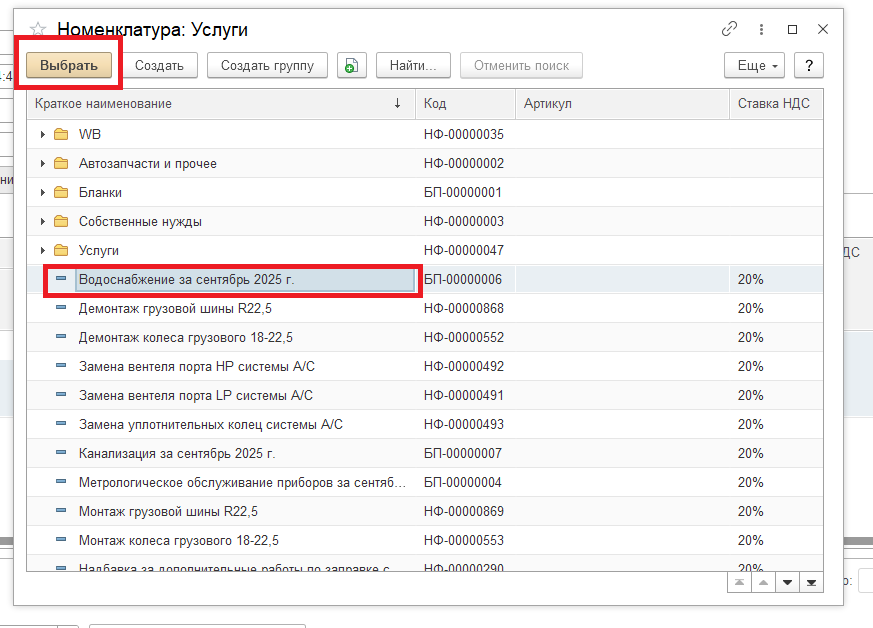This screenshot has width=873, height=628.
Task: Click the Создать группу button
Action: 267,66
